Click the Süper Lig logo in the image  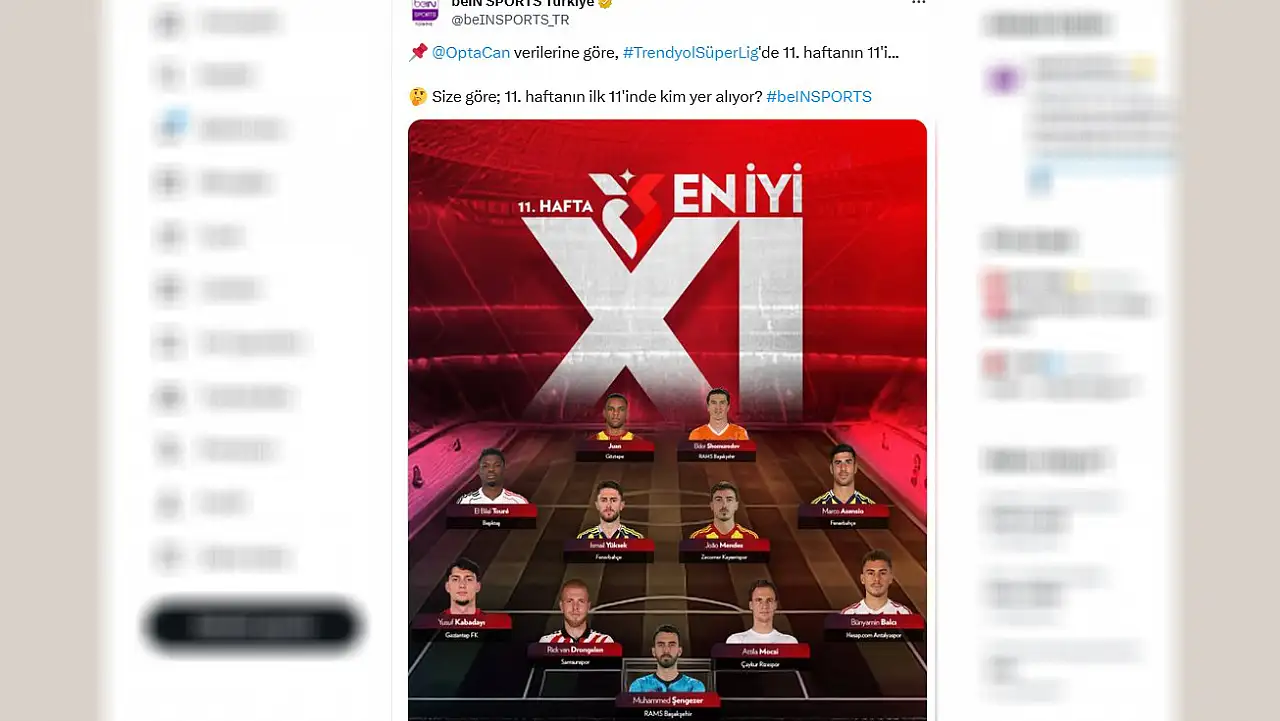628,217
